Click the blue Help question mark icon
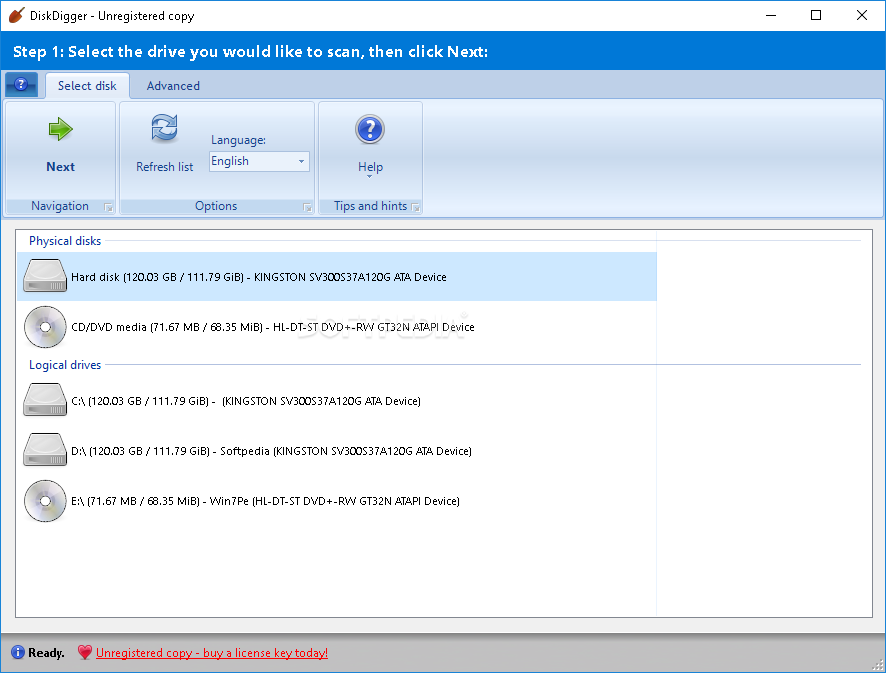The width and height of the screenshot is (886, 673). click(370, 129)
